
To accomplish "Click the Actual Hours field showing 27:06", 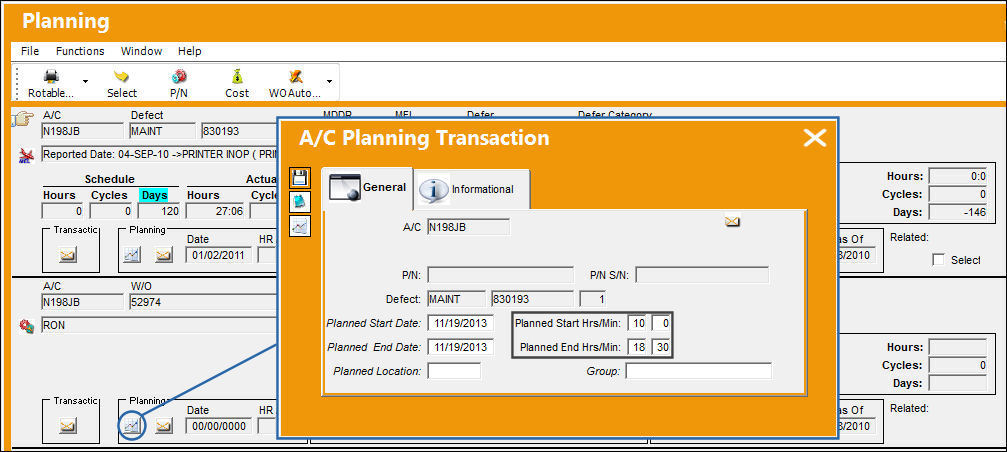I will point(215,211).
